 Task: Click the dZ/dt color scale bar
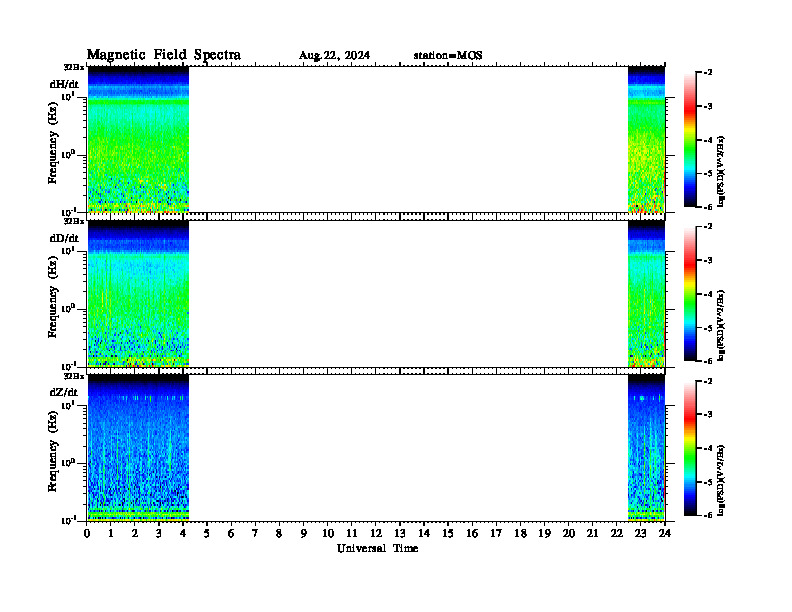coord(690,448)
